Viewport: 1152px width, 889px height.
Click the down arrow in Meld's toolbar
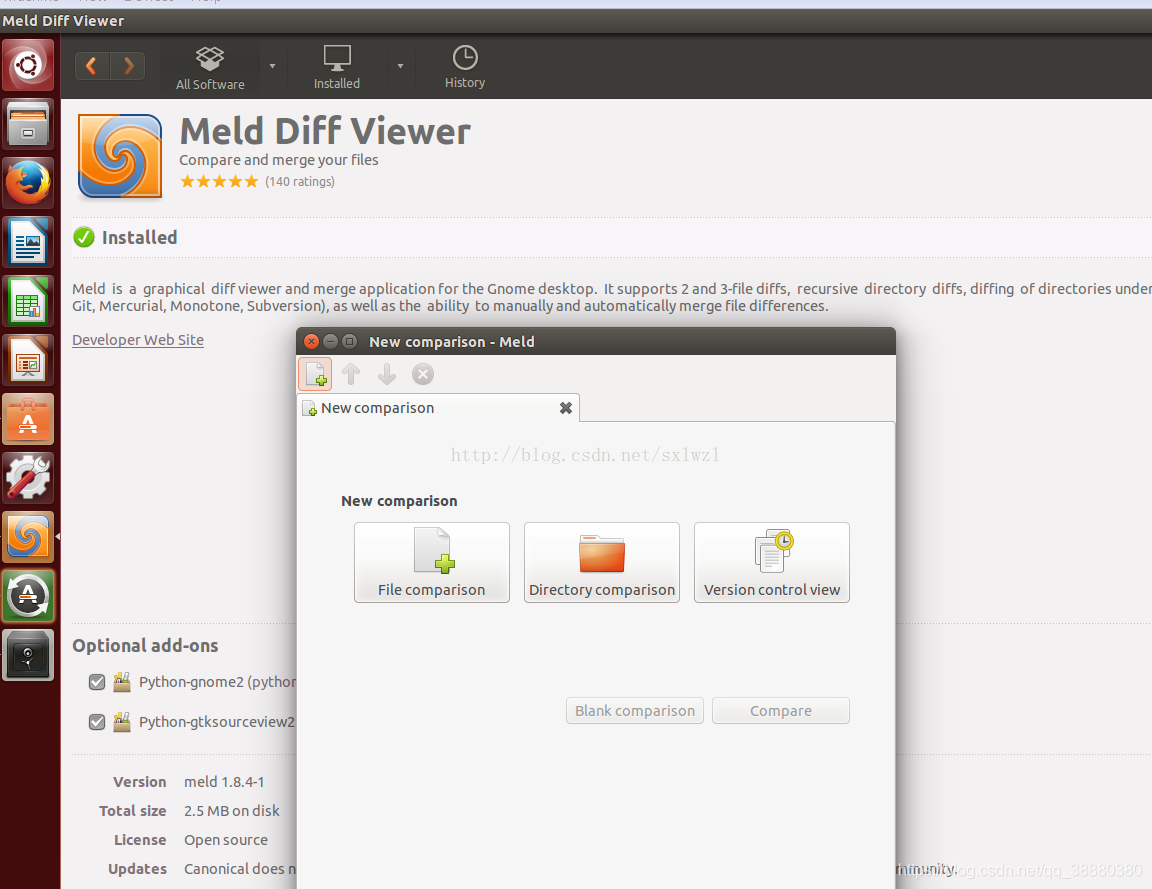387,374
